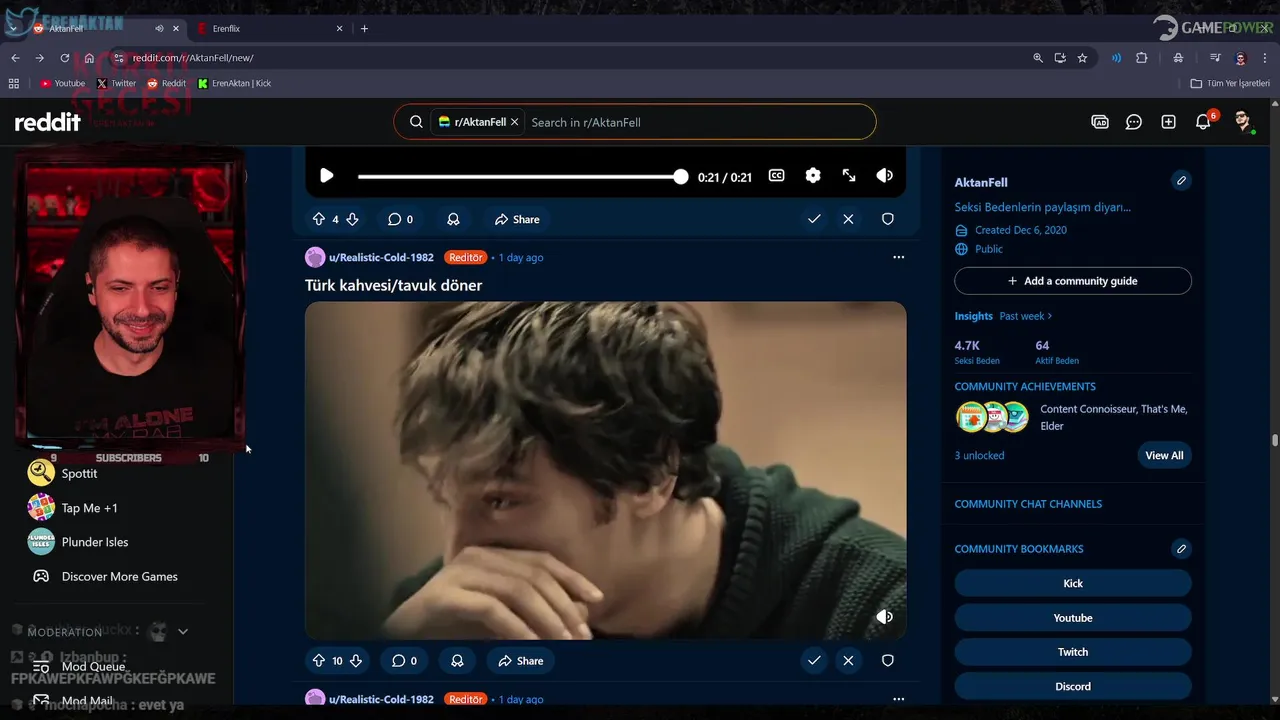Open ErenAktan | Kick bookmark
Viewport: 1280px width, 720px height.
click(234, 83)
